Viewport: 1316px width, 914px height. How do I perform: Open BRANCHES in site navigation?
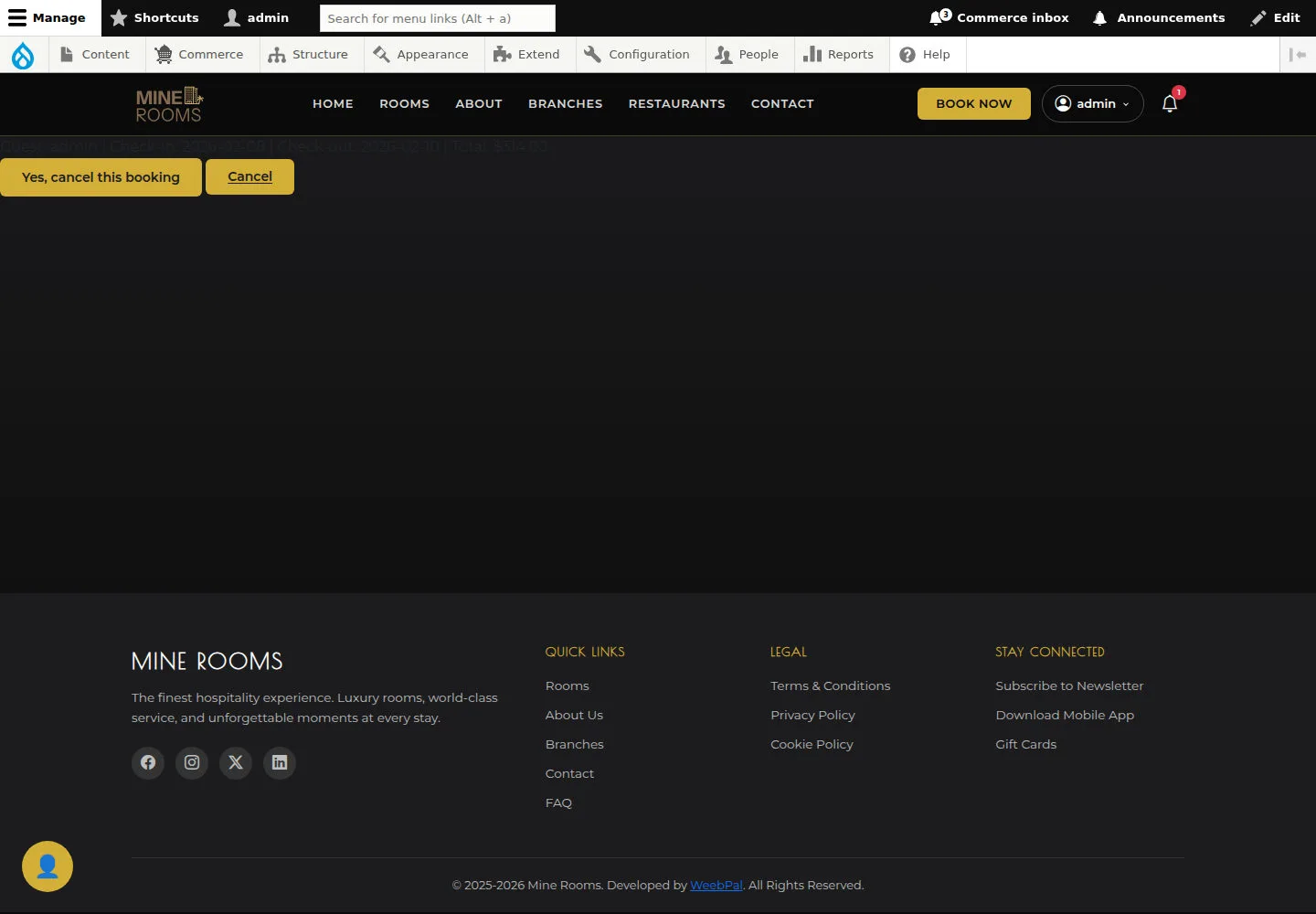[566, 103]
